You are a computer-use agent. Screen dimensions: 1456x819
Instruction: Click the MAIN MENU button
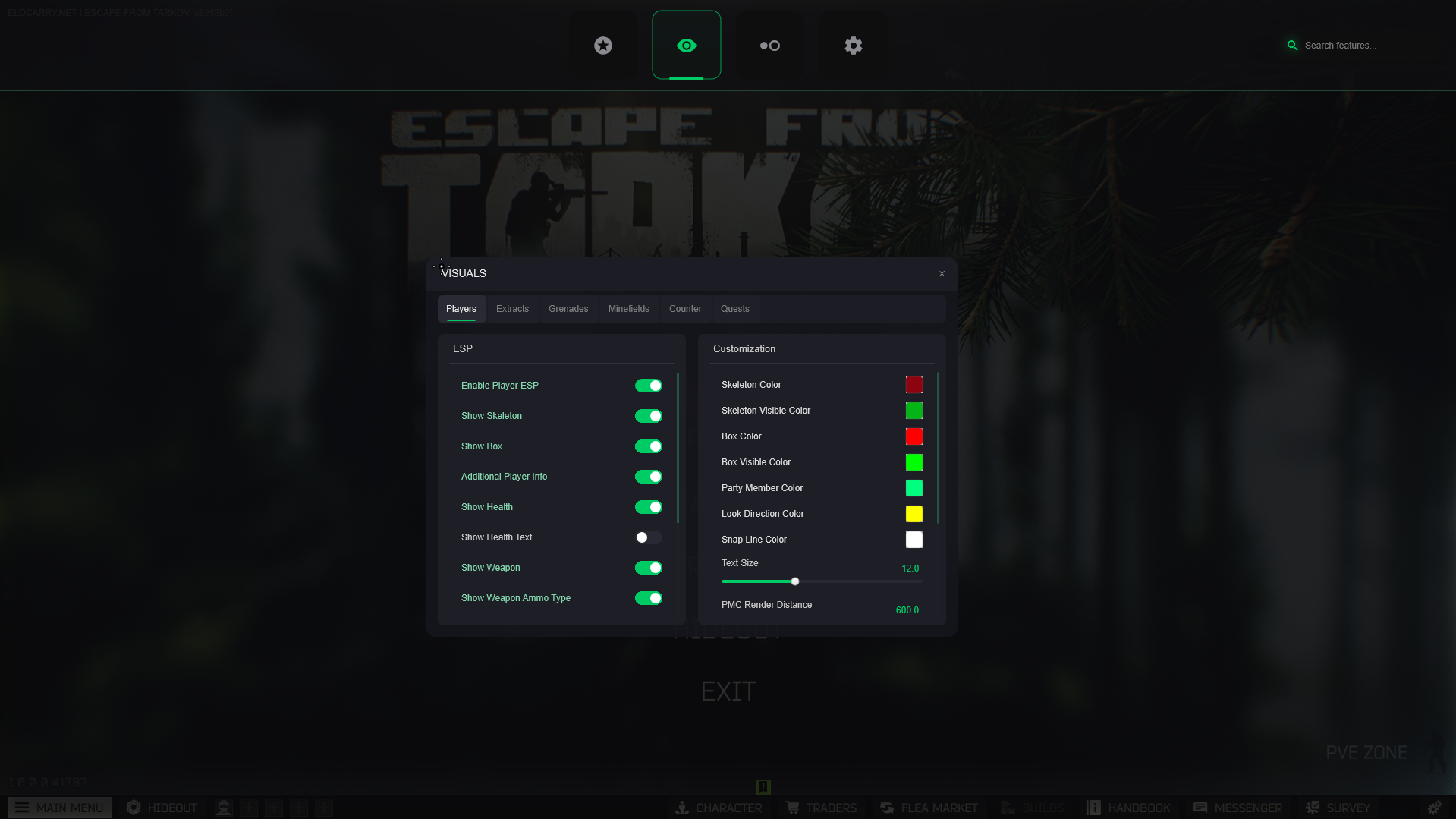[60, 808]
